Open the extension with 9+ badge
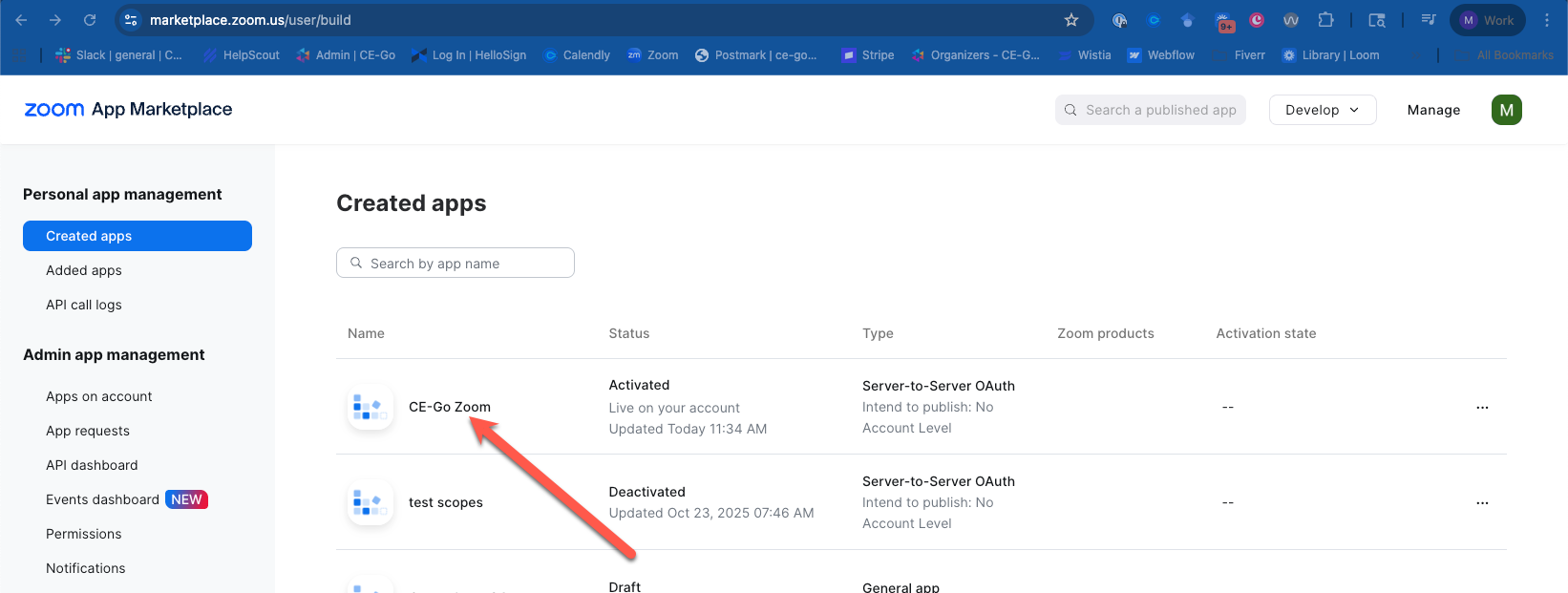The height and width of the screenshot is (593, 1568). pyautogui.click(x=1224, y=21)
